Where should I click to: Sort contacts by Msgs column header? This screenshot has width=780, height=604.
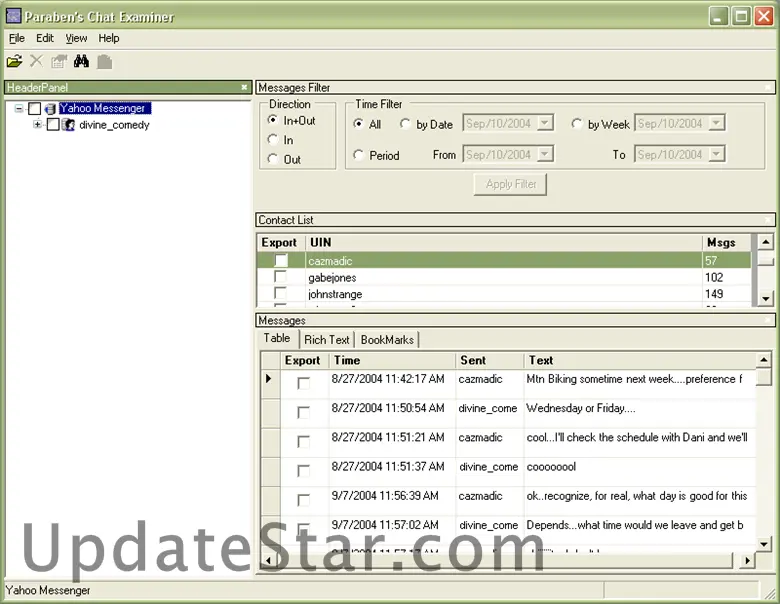pos(726,242)
